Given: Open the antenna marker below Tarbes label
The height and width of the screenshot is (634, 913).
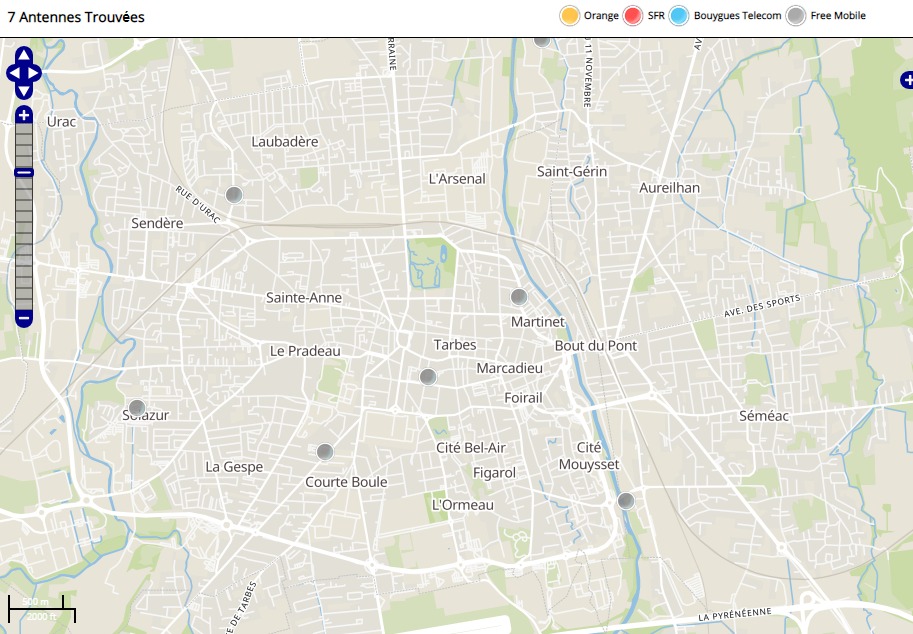Looking at the screenshot, I should pos(428,377).
